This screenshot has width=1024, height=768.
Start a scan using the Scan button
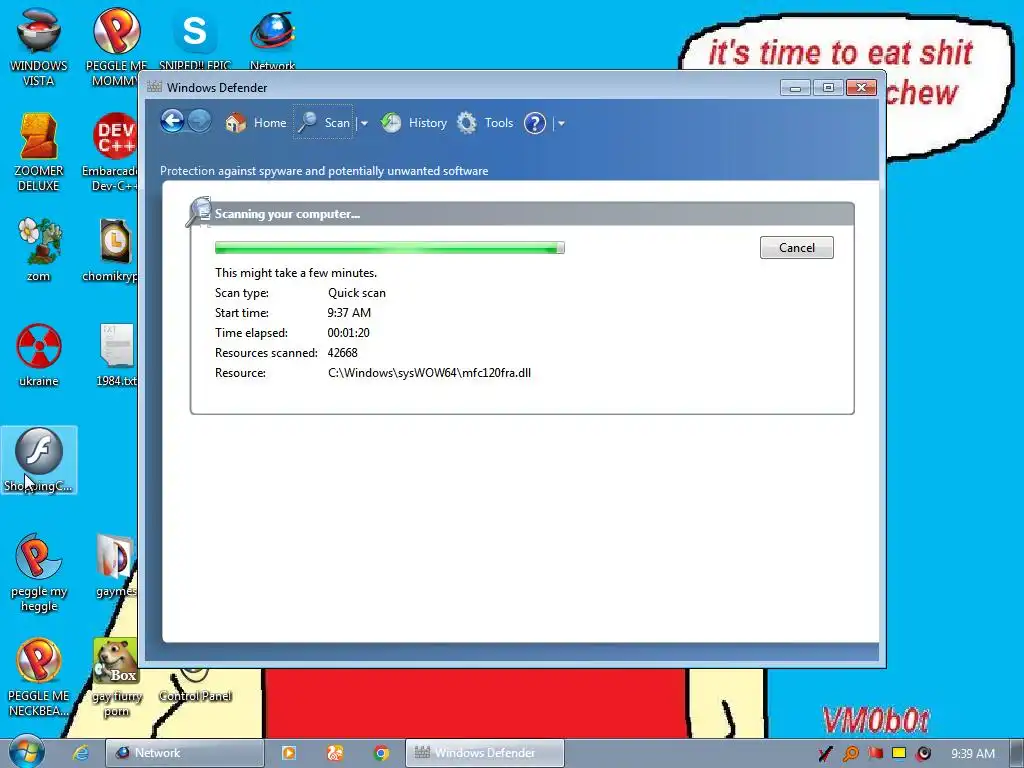pyautogui.click(x=324, y=123)
